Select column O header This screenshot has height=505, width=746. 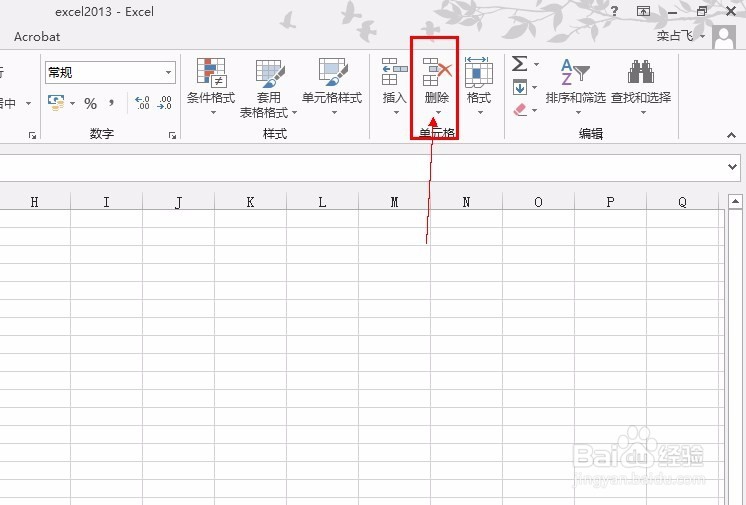coord(538,202)
